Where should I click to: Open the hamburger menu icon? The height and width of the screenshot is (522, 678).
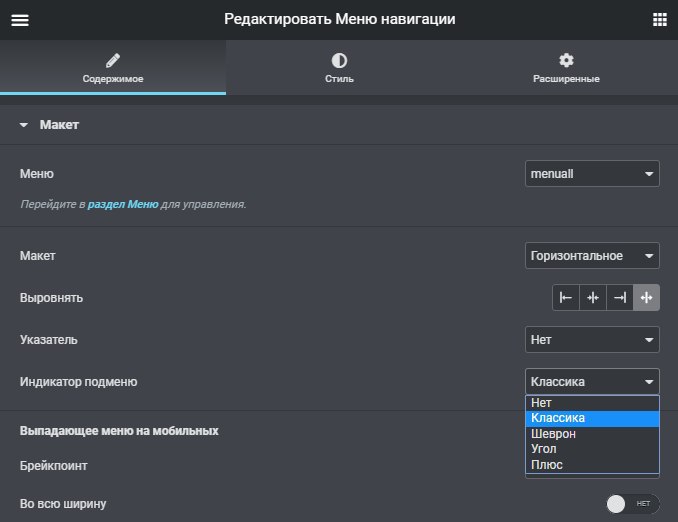pyautogui.click(x=20, y=20)
